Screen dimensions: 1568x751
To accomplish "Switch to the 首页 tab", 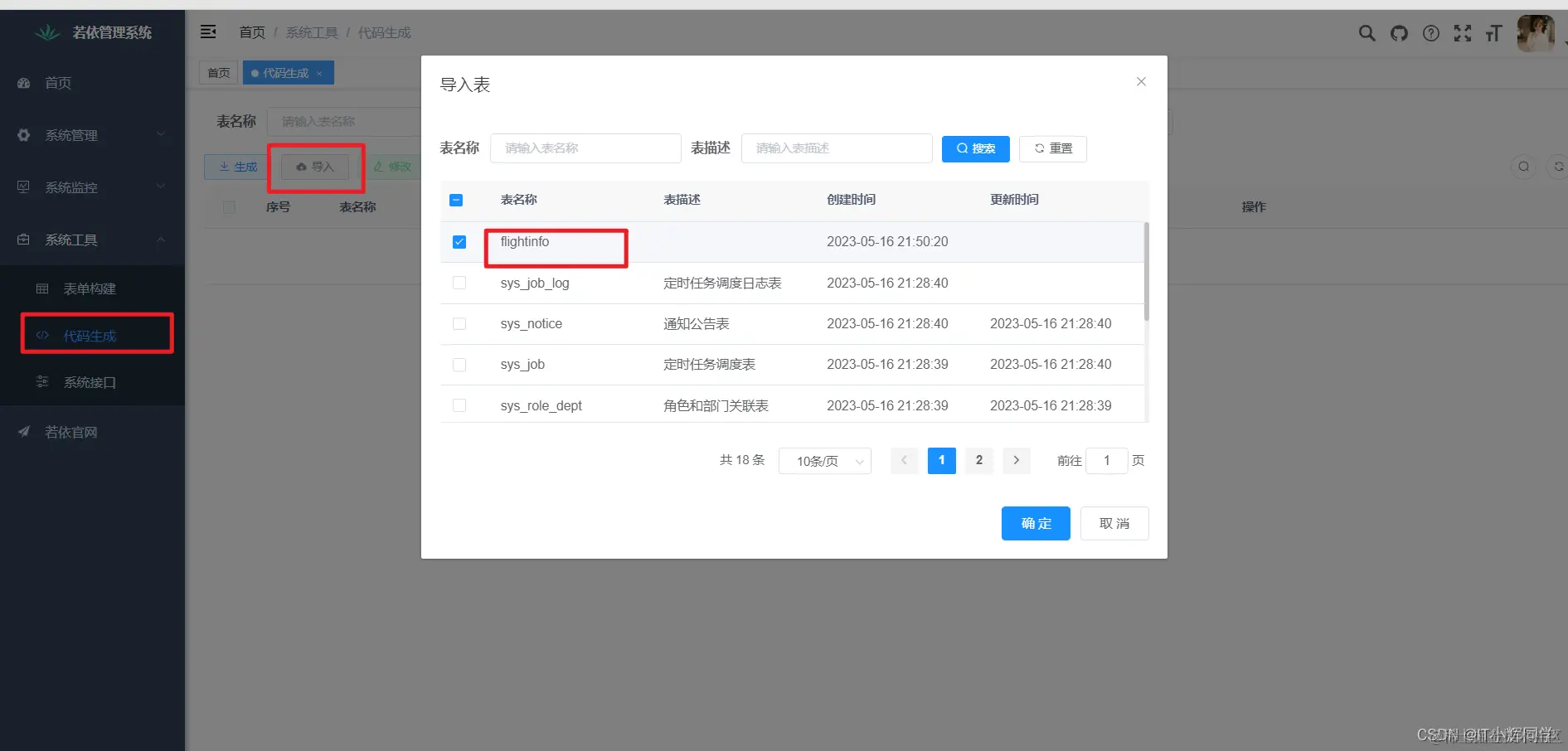I will 218,72.
